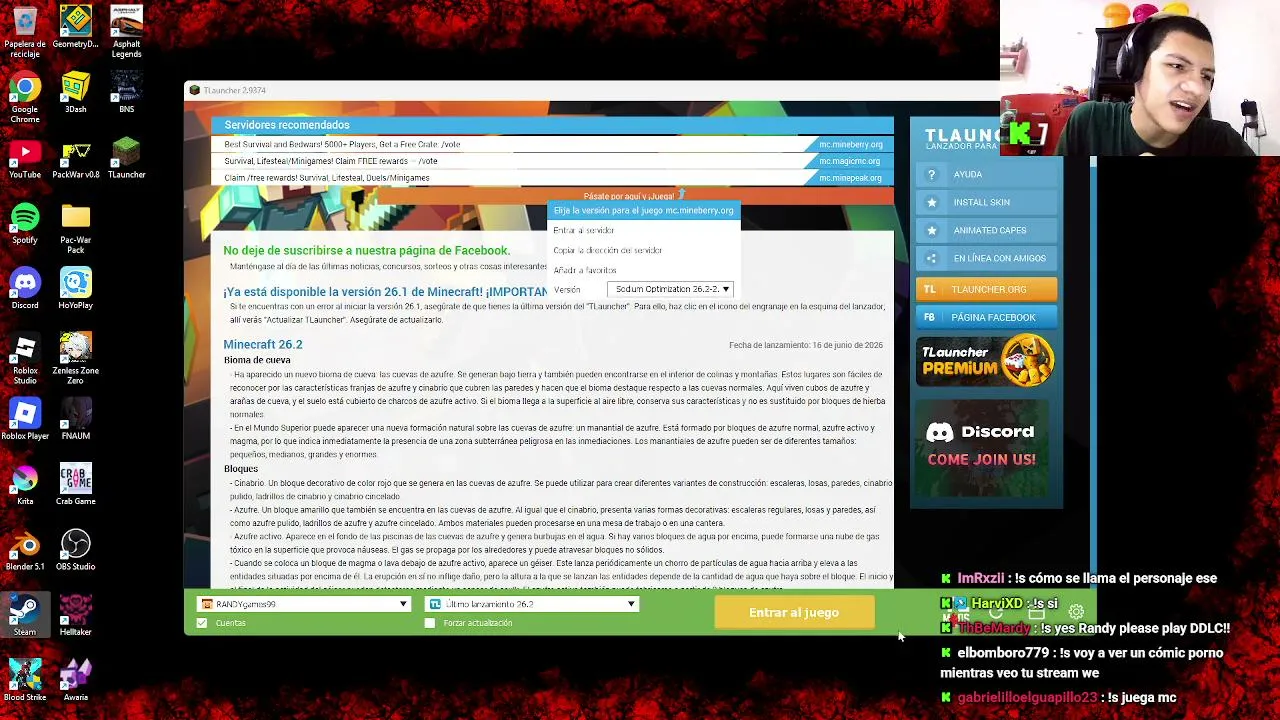Launch Geometry Dash from the desktop

click(x=76, y=27)
